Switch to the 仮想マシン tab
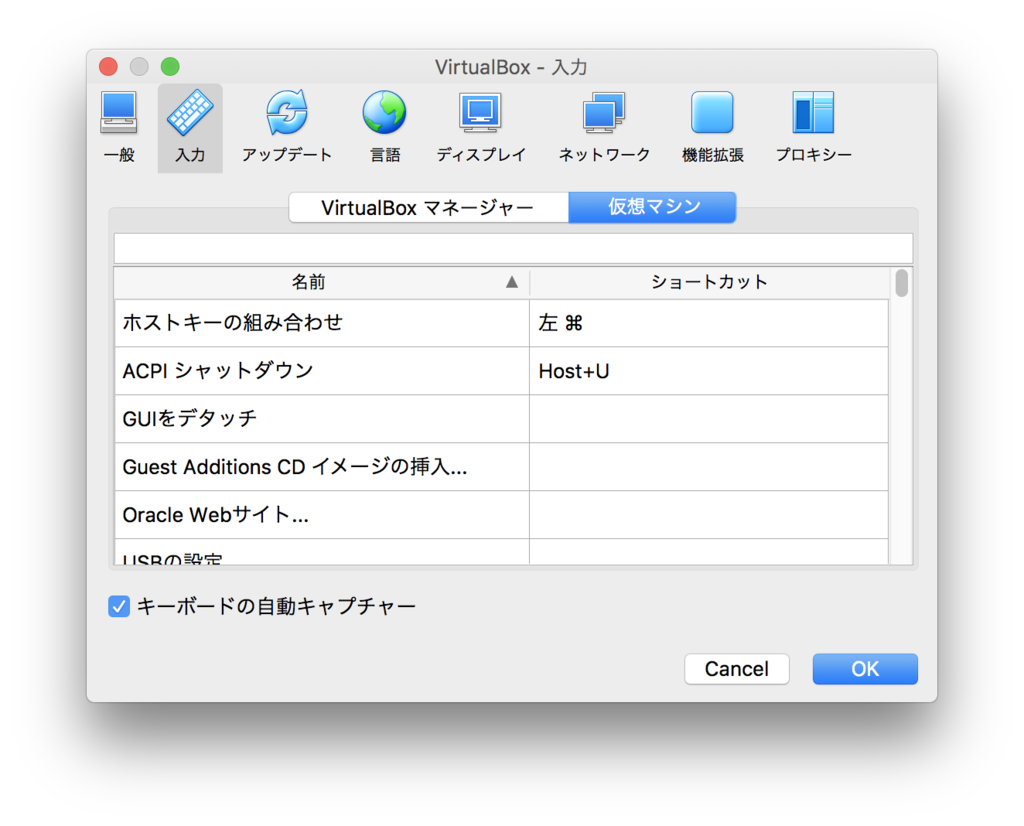The height and width of the screenshot is (826, 1024). coord(652,208)
